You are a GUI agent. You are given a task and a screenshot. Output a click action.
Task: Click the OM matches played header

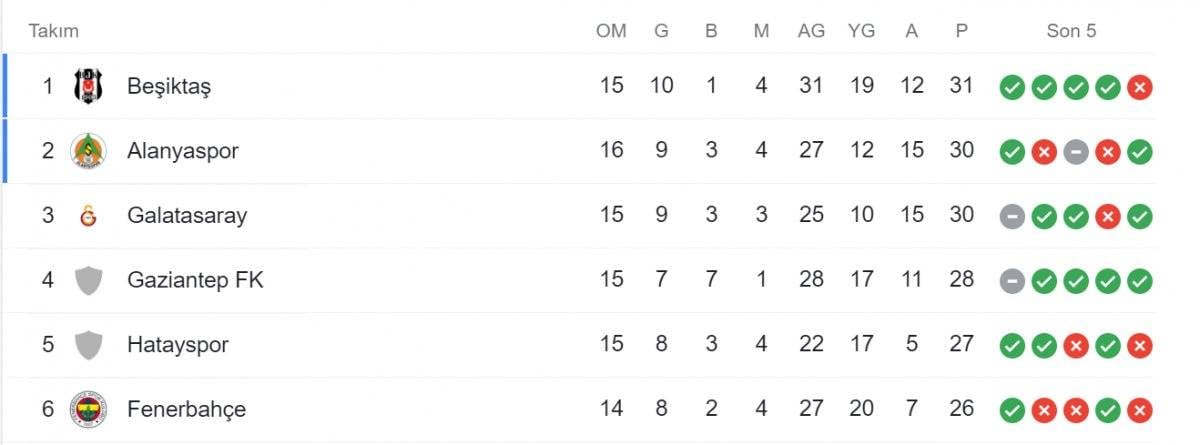point(611,31)
